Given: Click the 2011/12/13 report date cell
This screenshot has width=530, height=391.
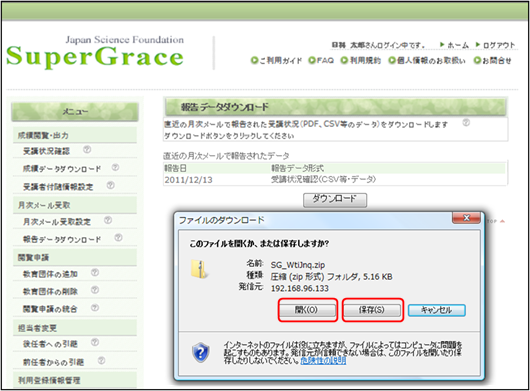Looking at the screenshot, I should point(189,180).
